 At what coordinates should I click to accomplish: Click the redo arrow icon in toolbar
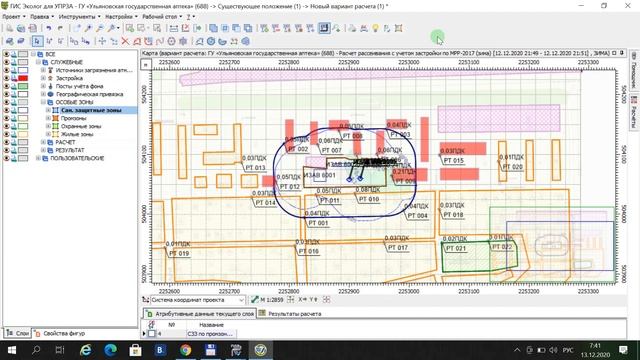(x=60, y=28)
